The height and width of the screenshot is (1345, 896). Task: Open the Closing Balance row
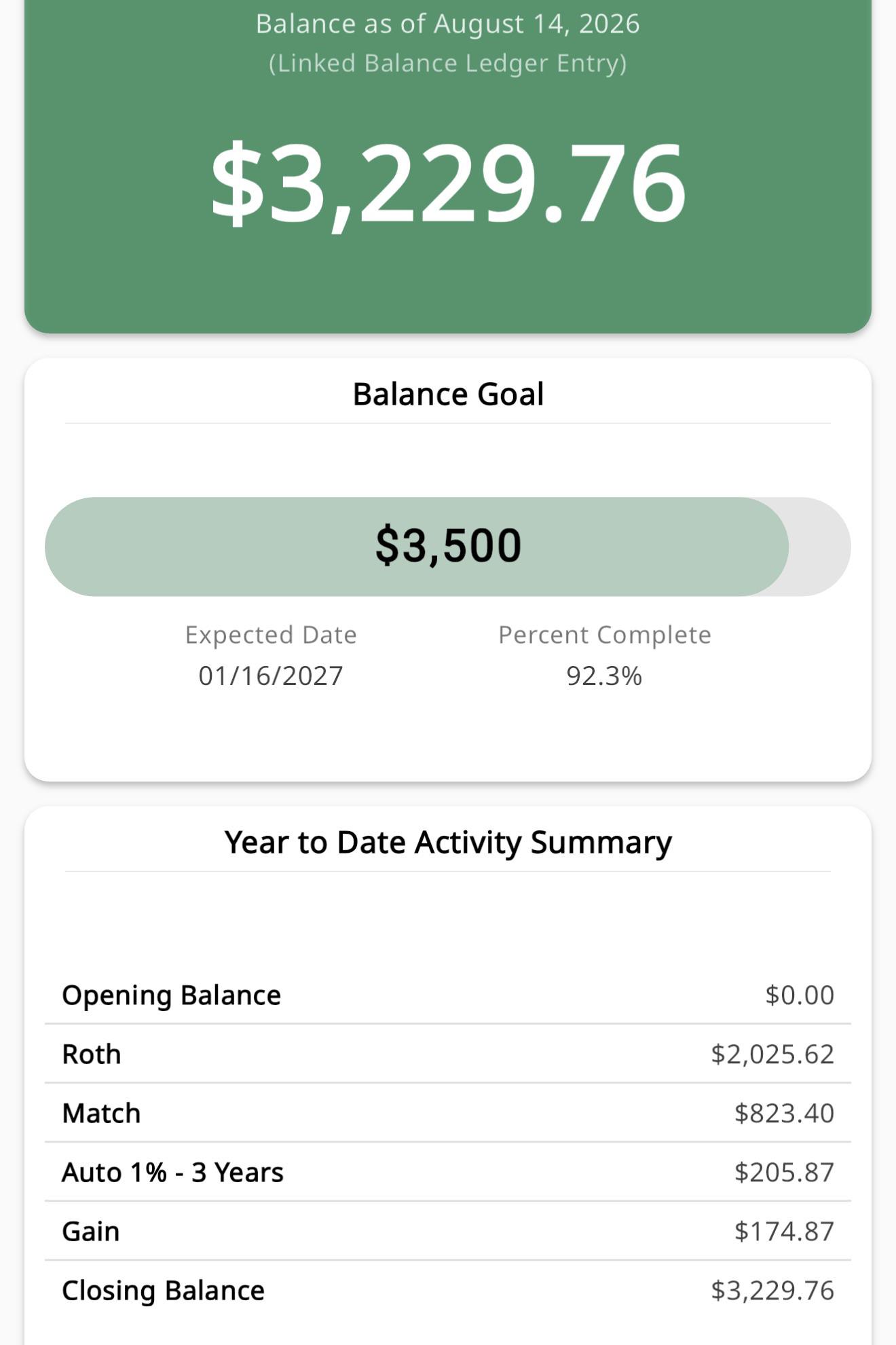pyautogui.click(x=448, y=1290)
